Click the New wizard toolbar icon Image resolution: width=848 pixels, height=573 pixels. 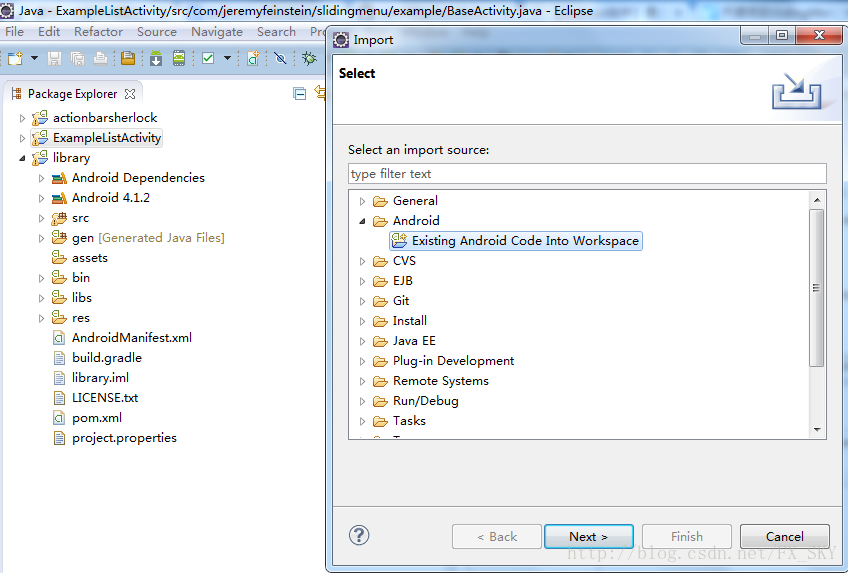(x=15, y=58)
